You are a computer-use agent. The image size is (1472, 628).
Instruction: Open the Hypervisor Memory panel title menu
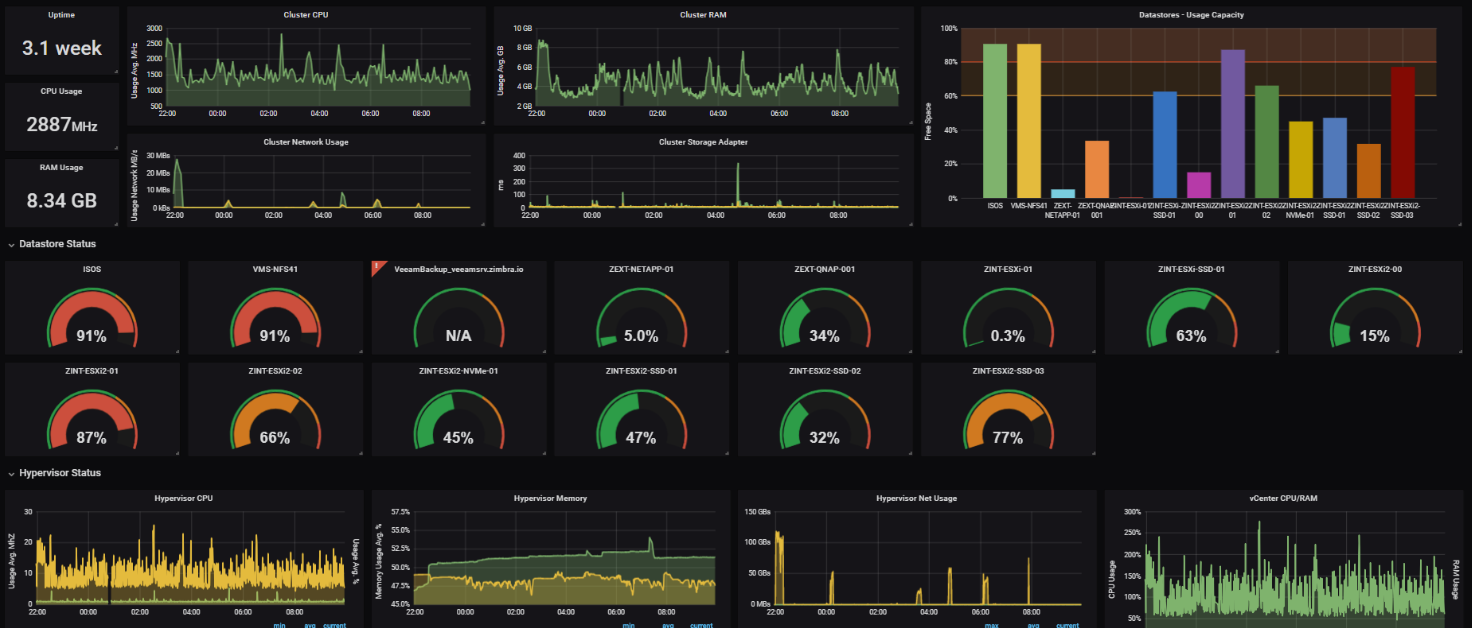point(550,498)
